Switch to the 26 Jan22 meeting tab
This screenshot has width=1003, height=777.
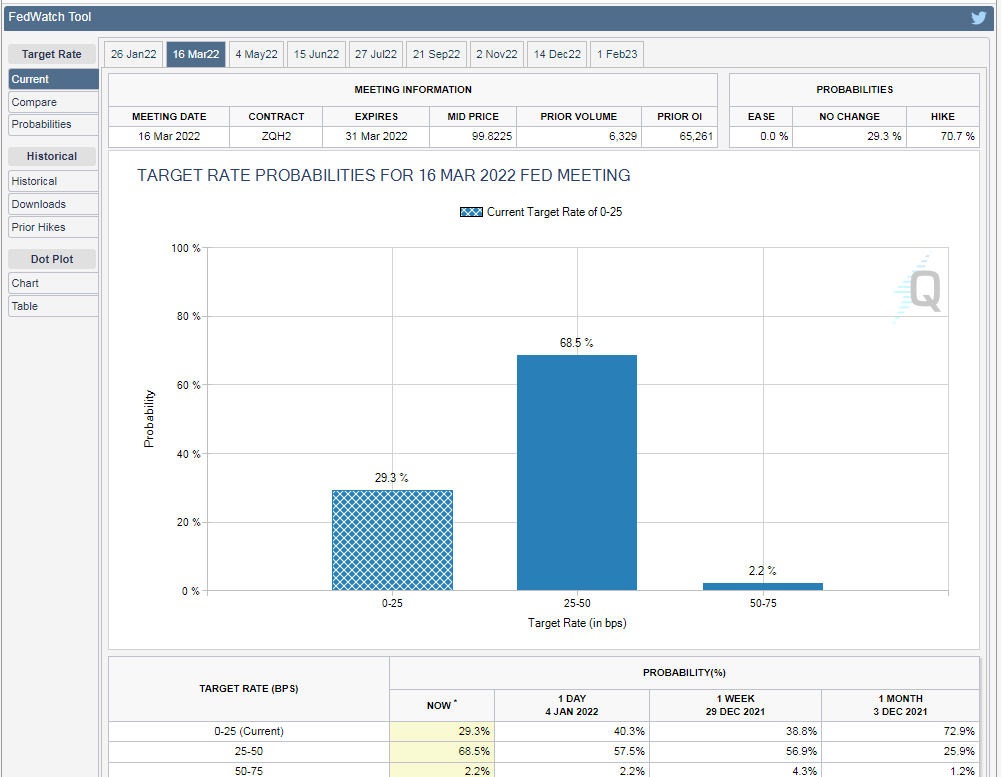click(x=134, y=54)
